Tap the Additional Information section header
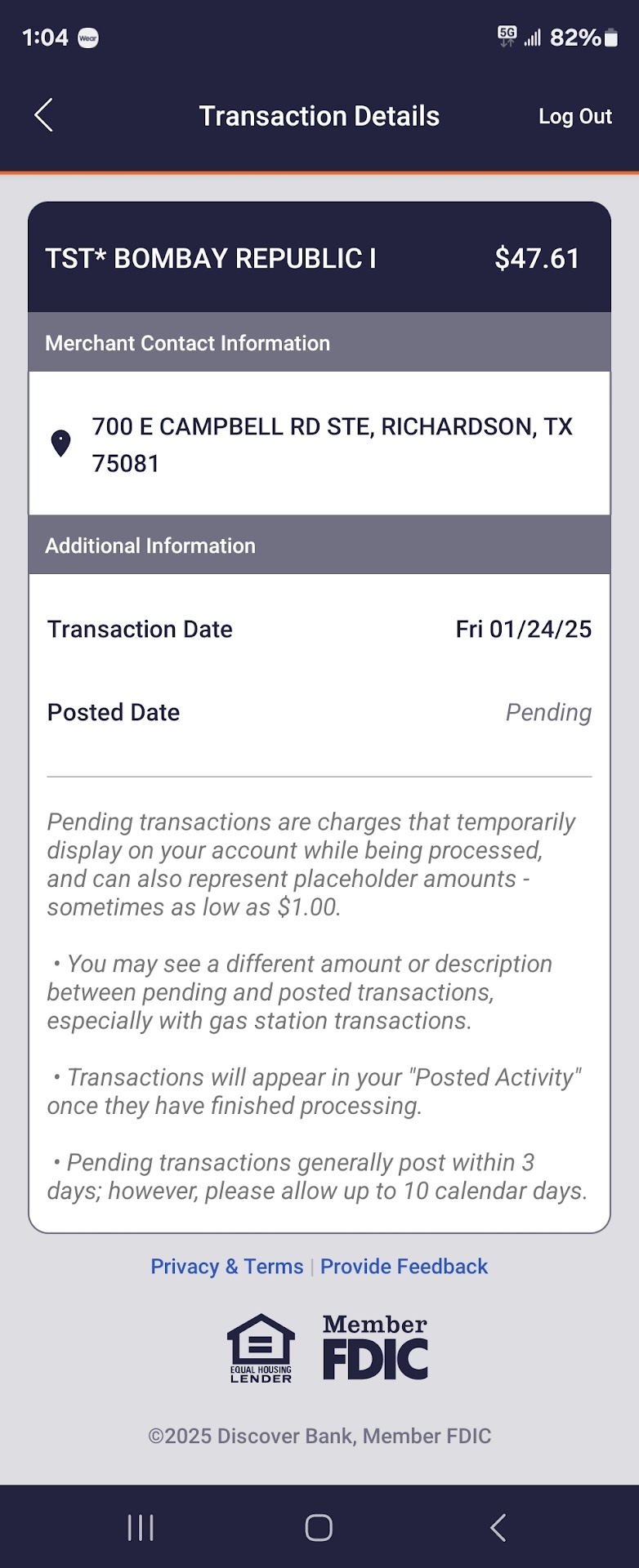 (150, 546)
